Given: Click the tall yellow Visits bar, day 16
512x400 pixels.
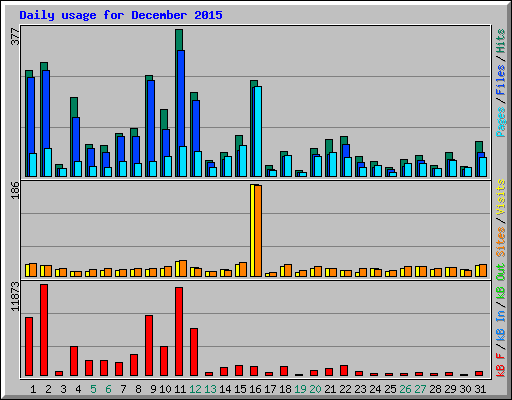Looking at the screenshot, I should pyautogui.click(x=252, y=230).
